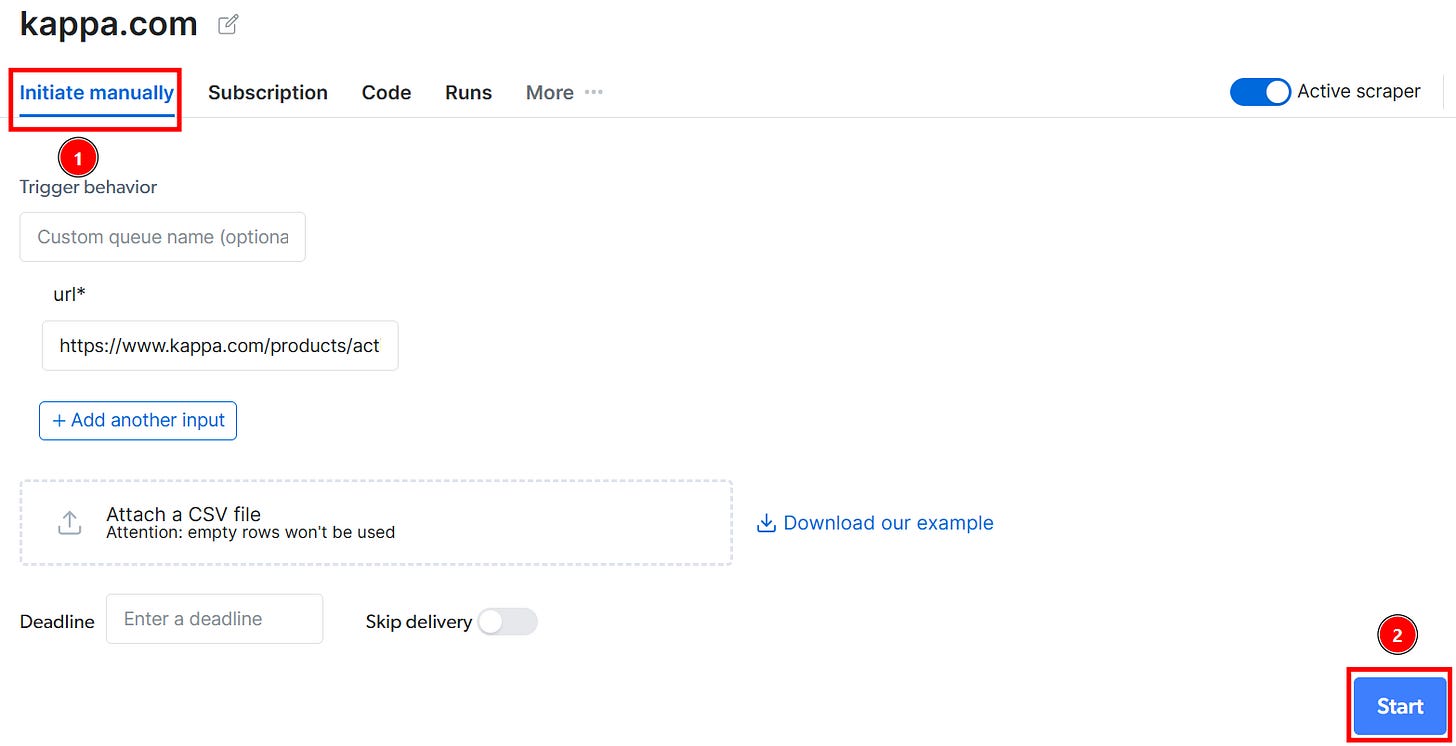Screen dimensions: 1456x746
Task: Focus the Custom queue name field
Action: pos(162,237)
